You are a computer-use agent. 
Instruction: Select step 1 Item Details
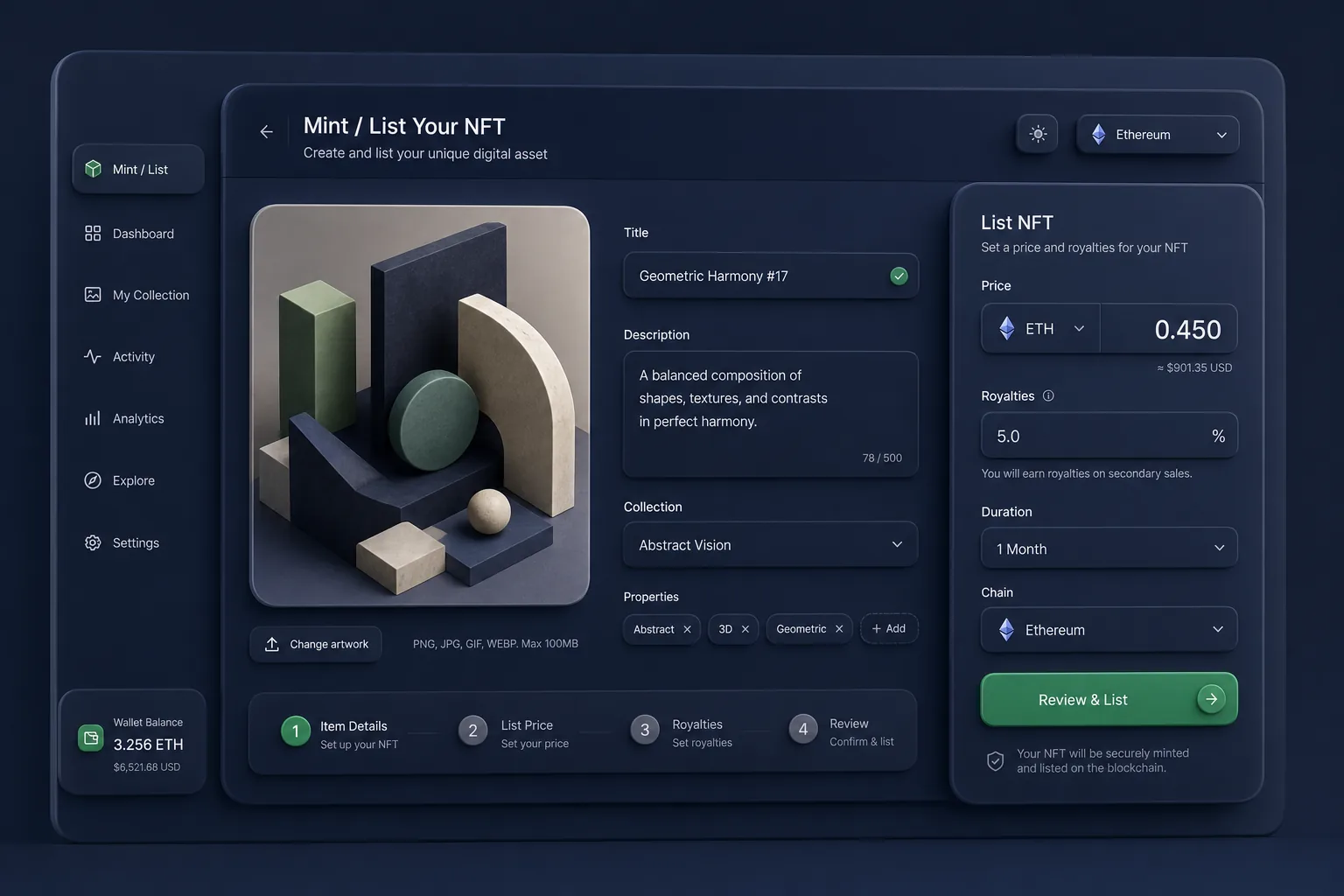[x=339, y=733]
